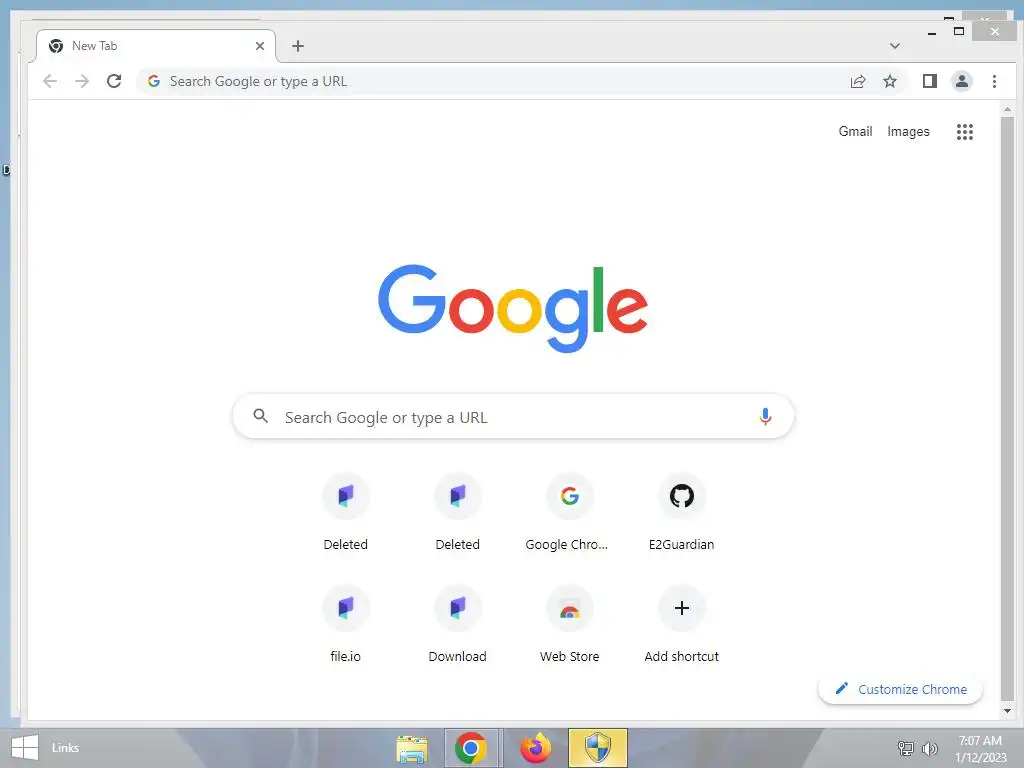The width and height of the screenshot is (1024, 768).
Task: Select the New Tab tab
Action: (155, 46)
